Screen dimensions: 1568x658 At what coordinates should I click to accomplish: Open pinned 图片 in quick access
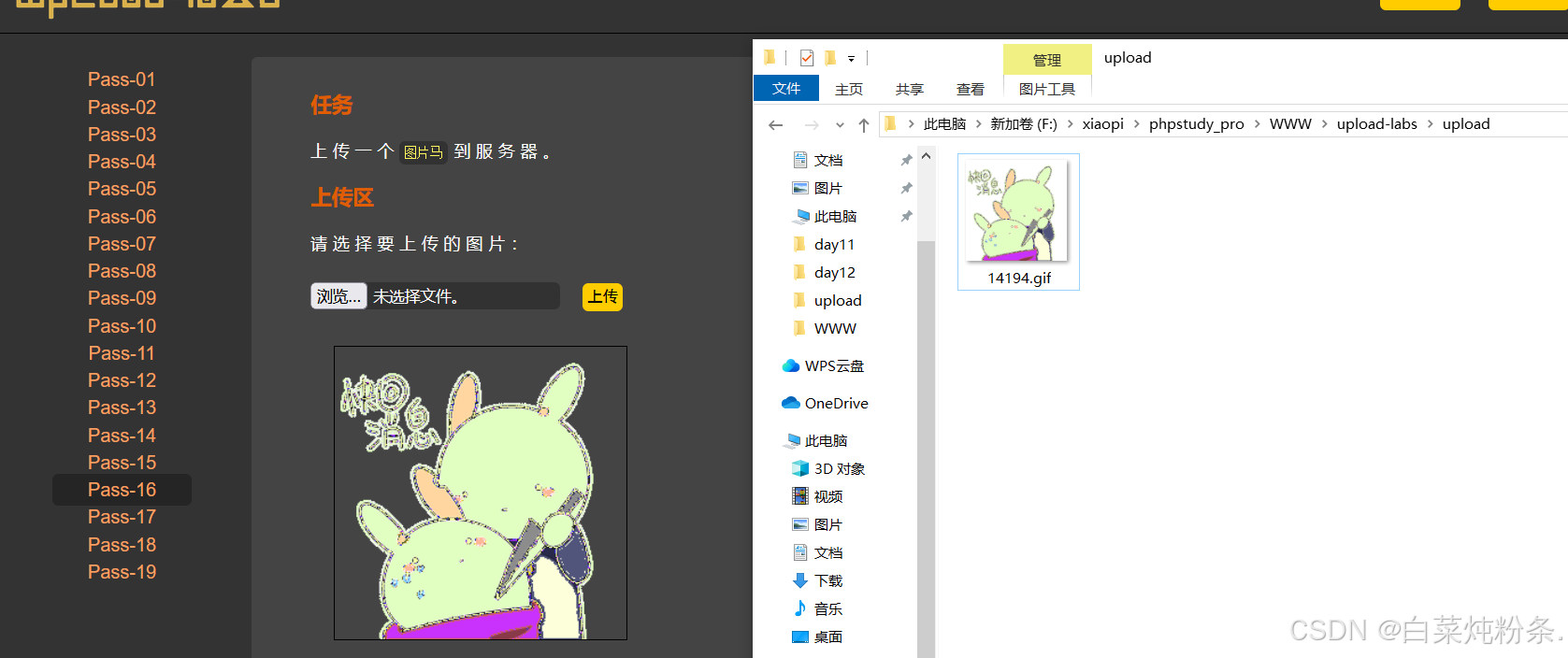(828, 188)
